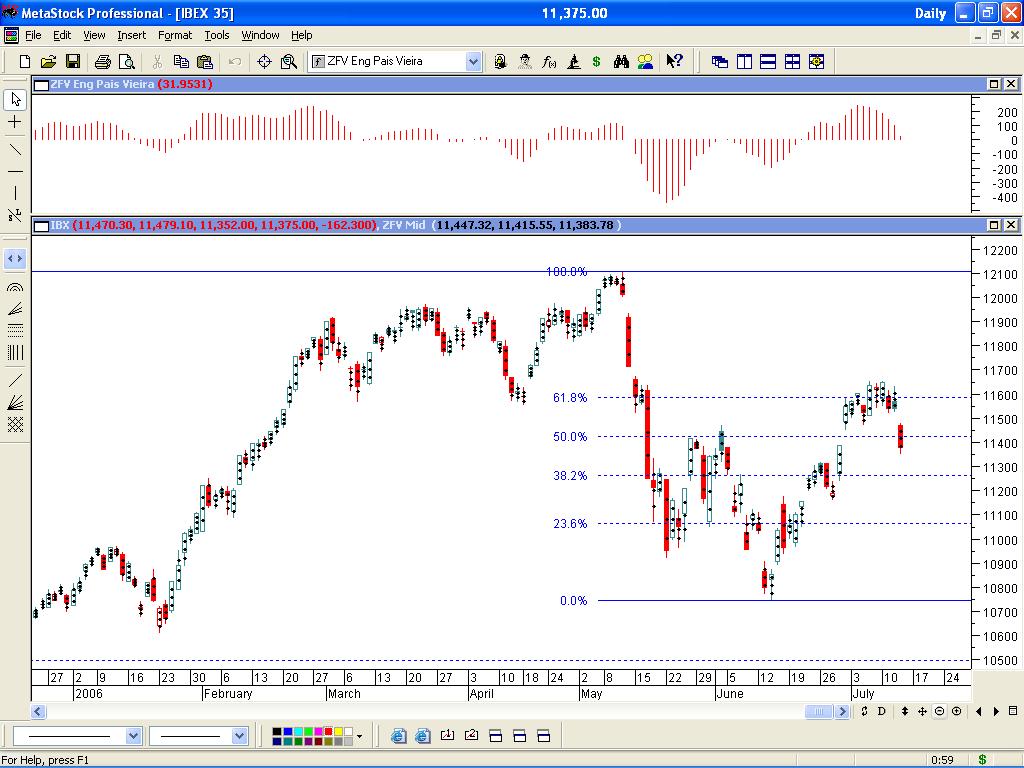Open the Indicator Builder f(x) icon
Screen dimensions: 1024x768
(x=549, y=61)
